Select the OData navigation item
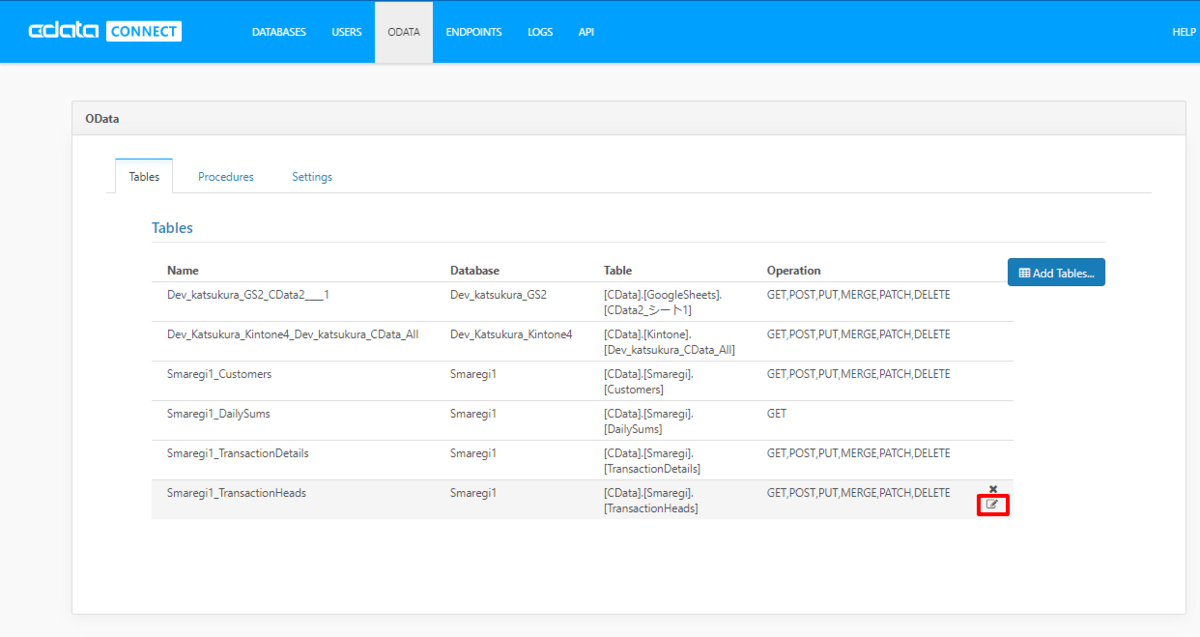 (x=404, y=32)
